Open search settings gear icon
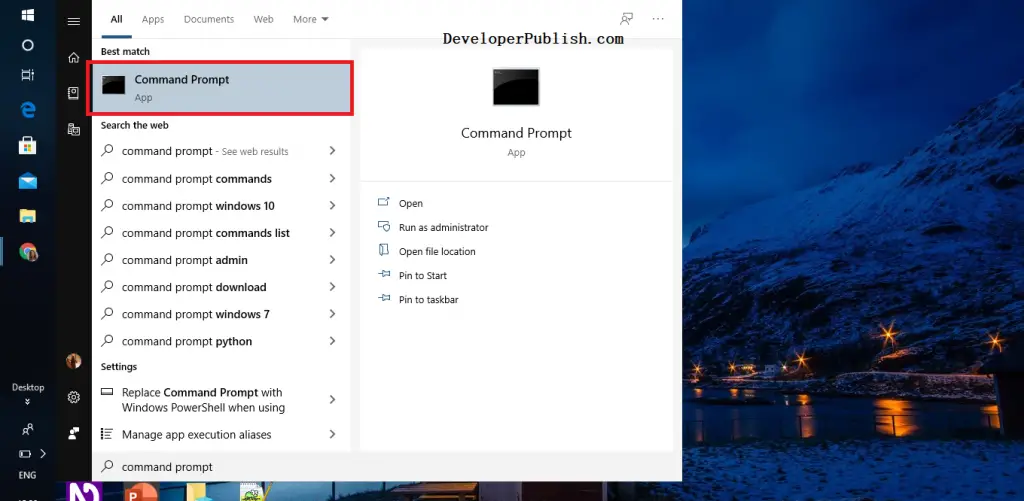Screen dimensions: 1024x501 [74, 397]
